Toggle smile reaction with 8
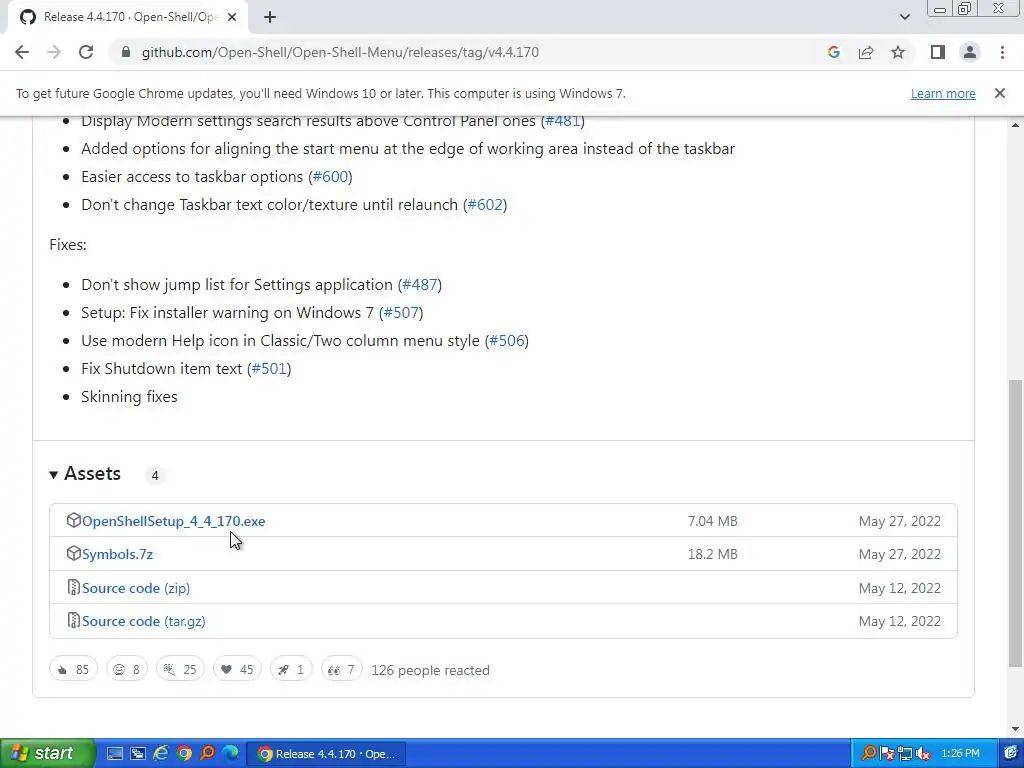 tap(127, 669)
